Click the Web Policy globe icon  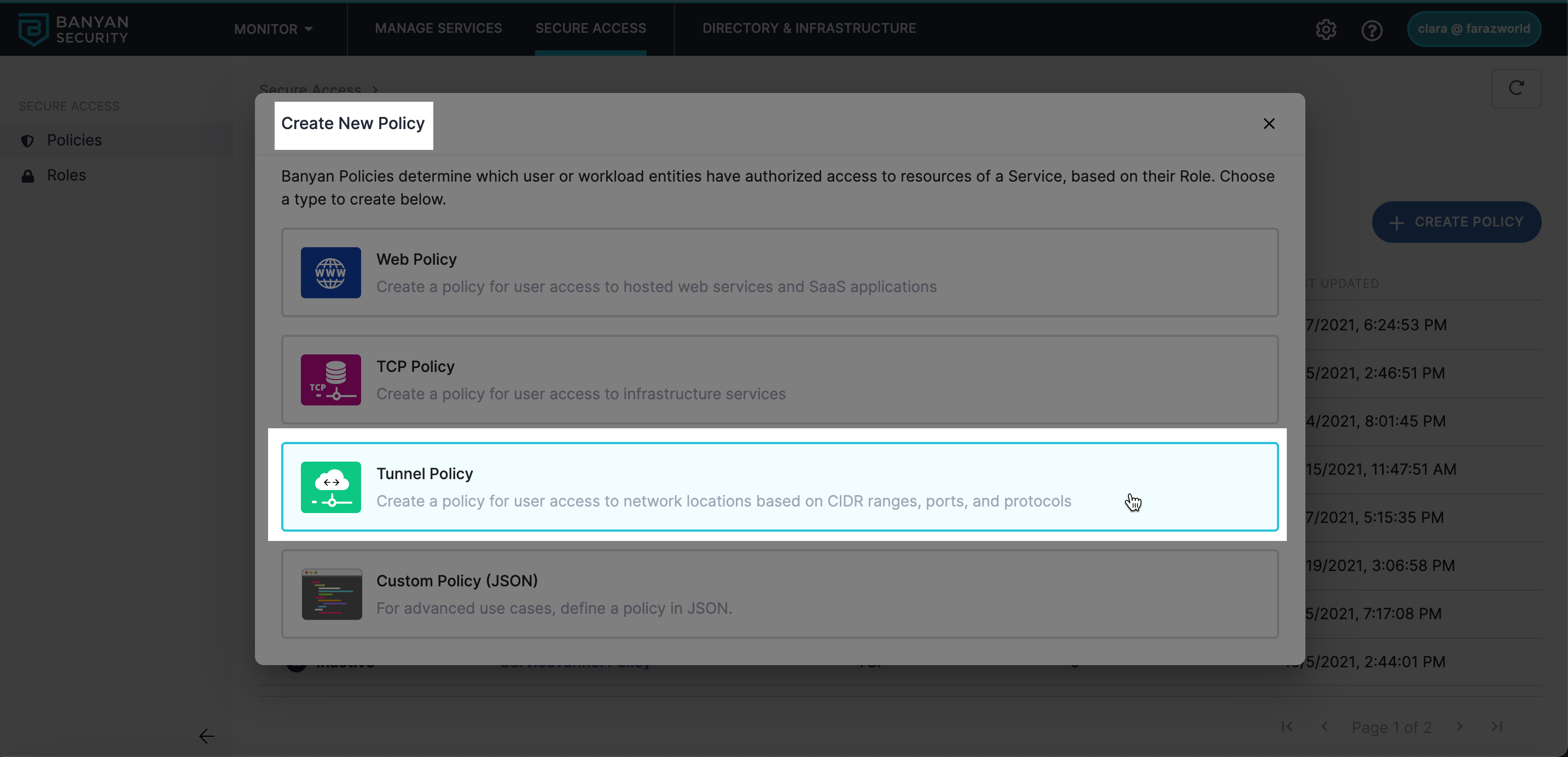click(330, 272)
